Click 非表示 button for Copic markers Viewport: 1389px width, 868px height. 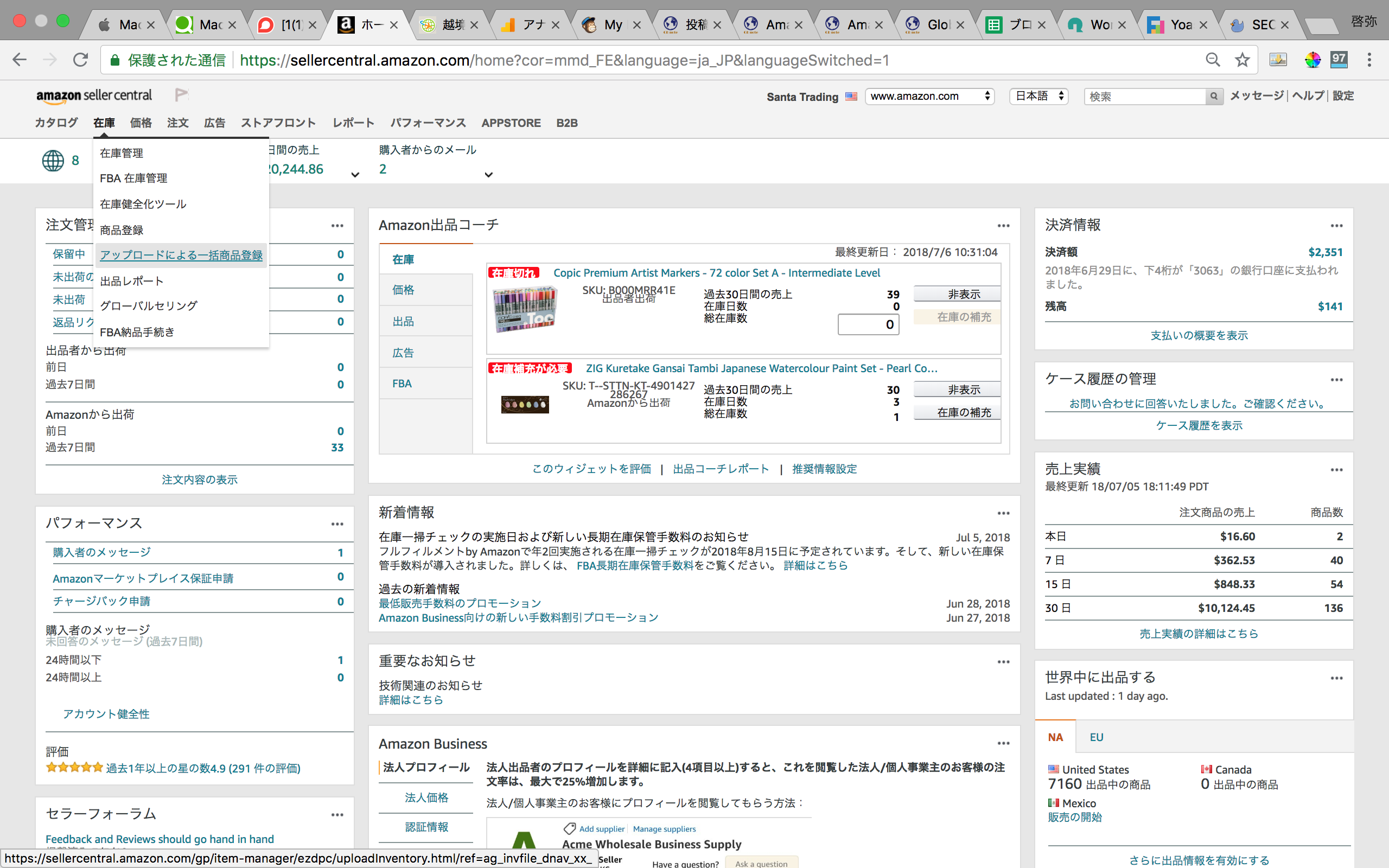(x=957, y=294)
